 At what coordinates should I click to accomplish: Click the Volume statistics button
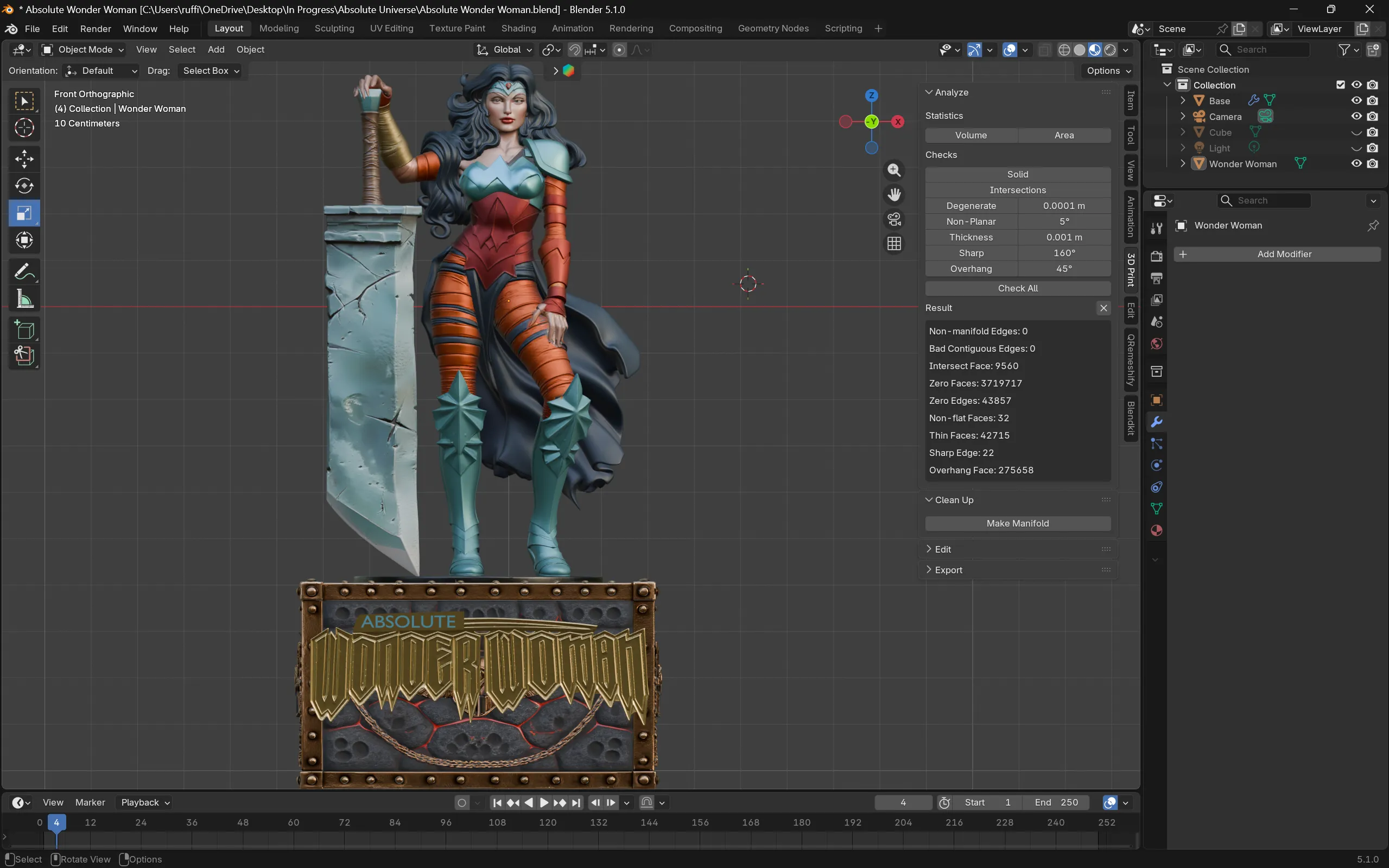[x=971, y=136]
